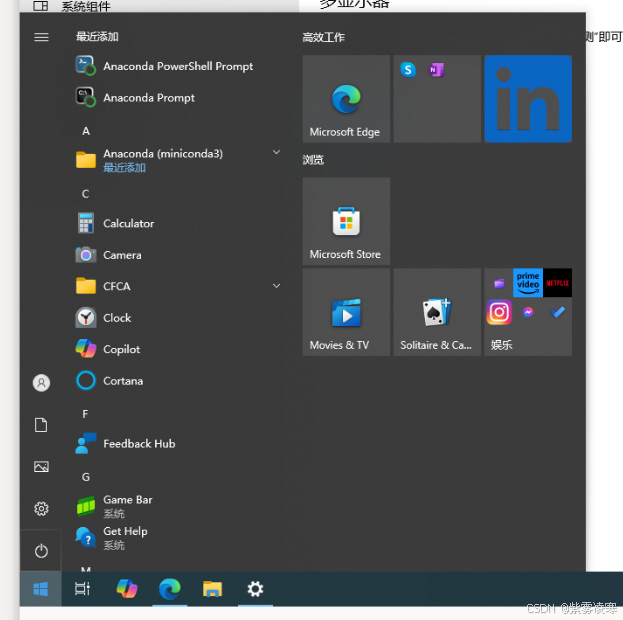Open Cortana
The image size is (623, 620).
[178, 381]
